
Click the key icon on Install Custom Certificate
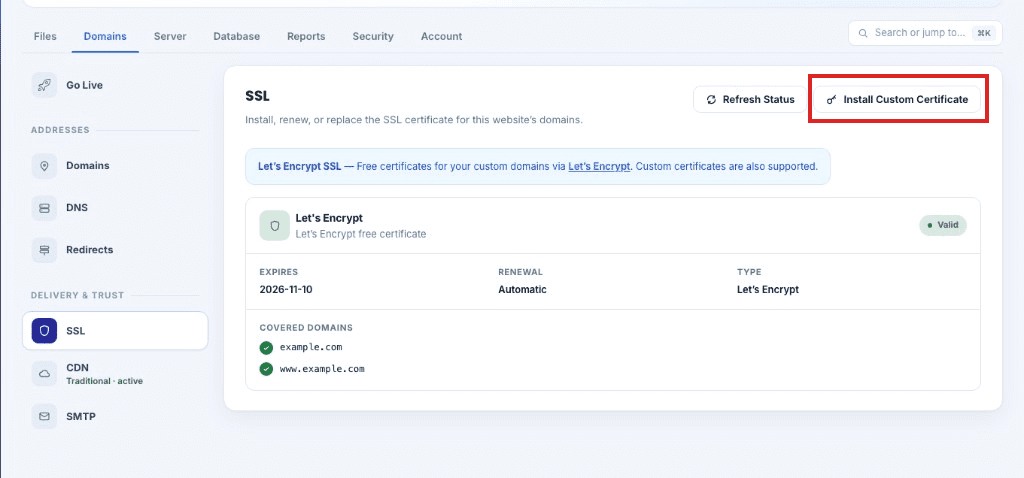pyautogui.click(x=831, y=100)
